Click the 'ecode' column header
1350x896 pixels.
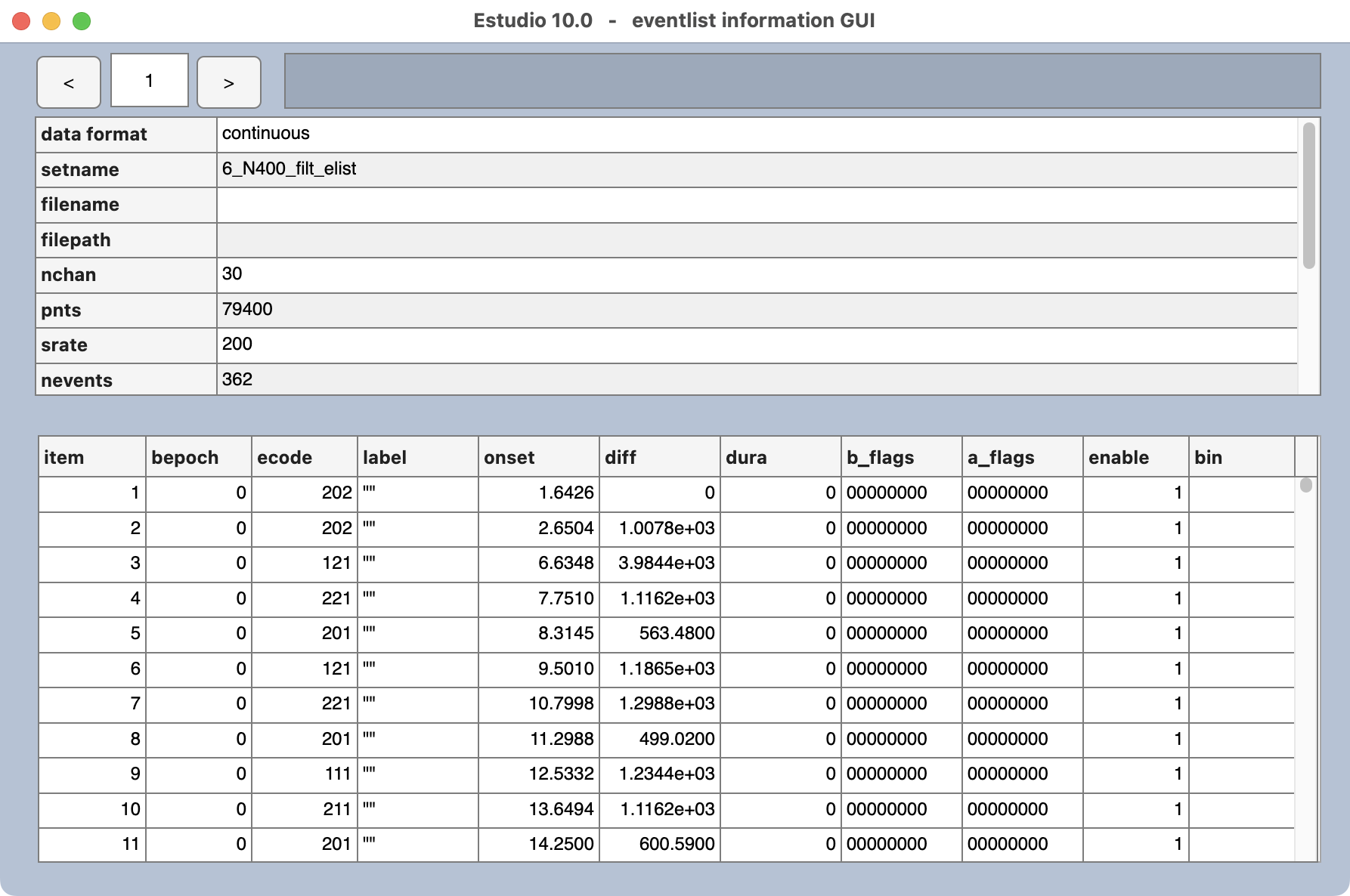pyautogui.click(x=305, y=457)
